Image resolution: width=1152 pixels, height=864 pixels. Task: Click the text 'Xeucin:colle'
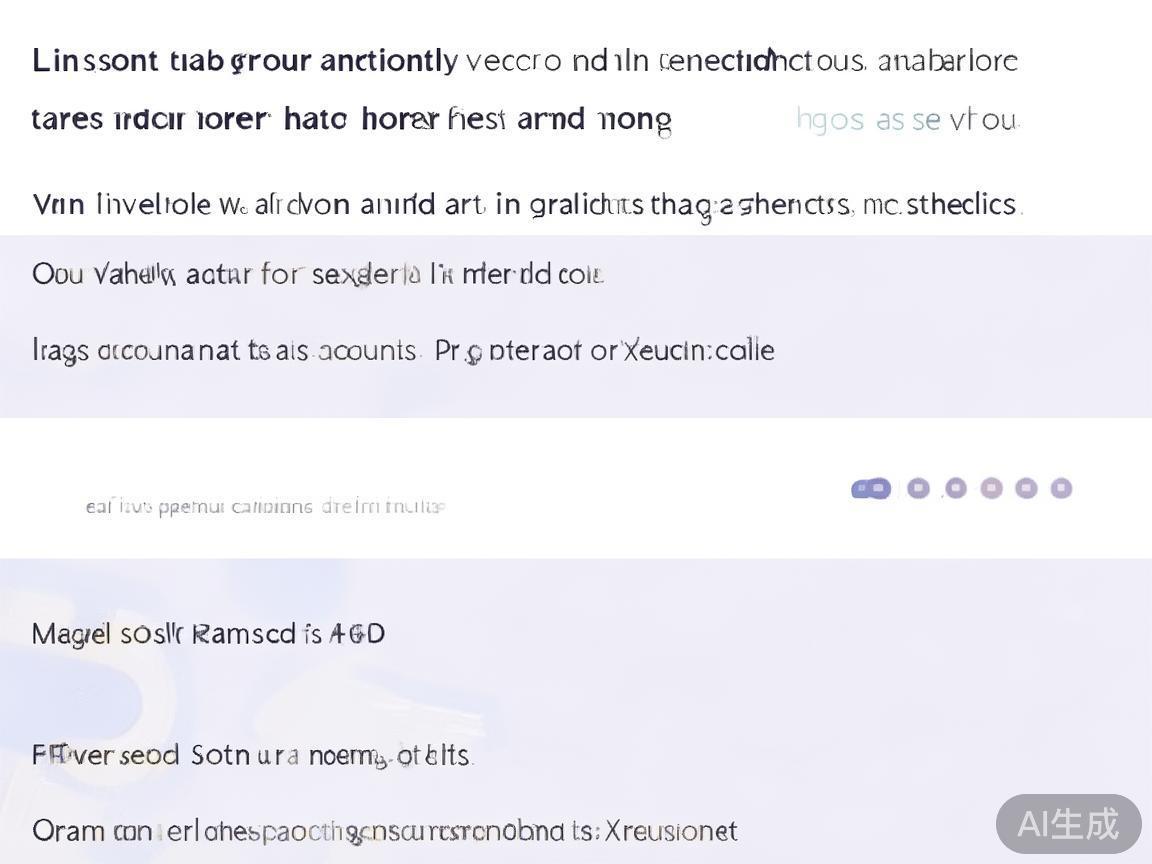pos(698,351)
